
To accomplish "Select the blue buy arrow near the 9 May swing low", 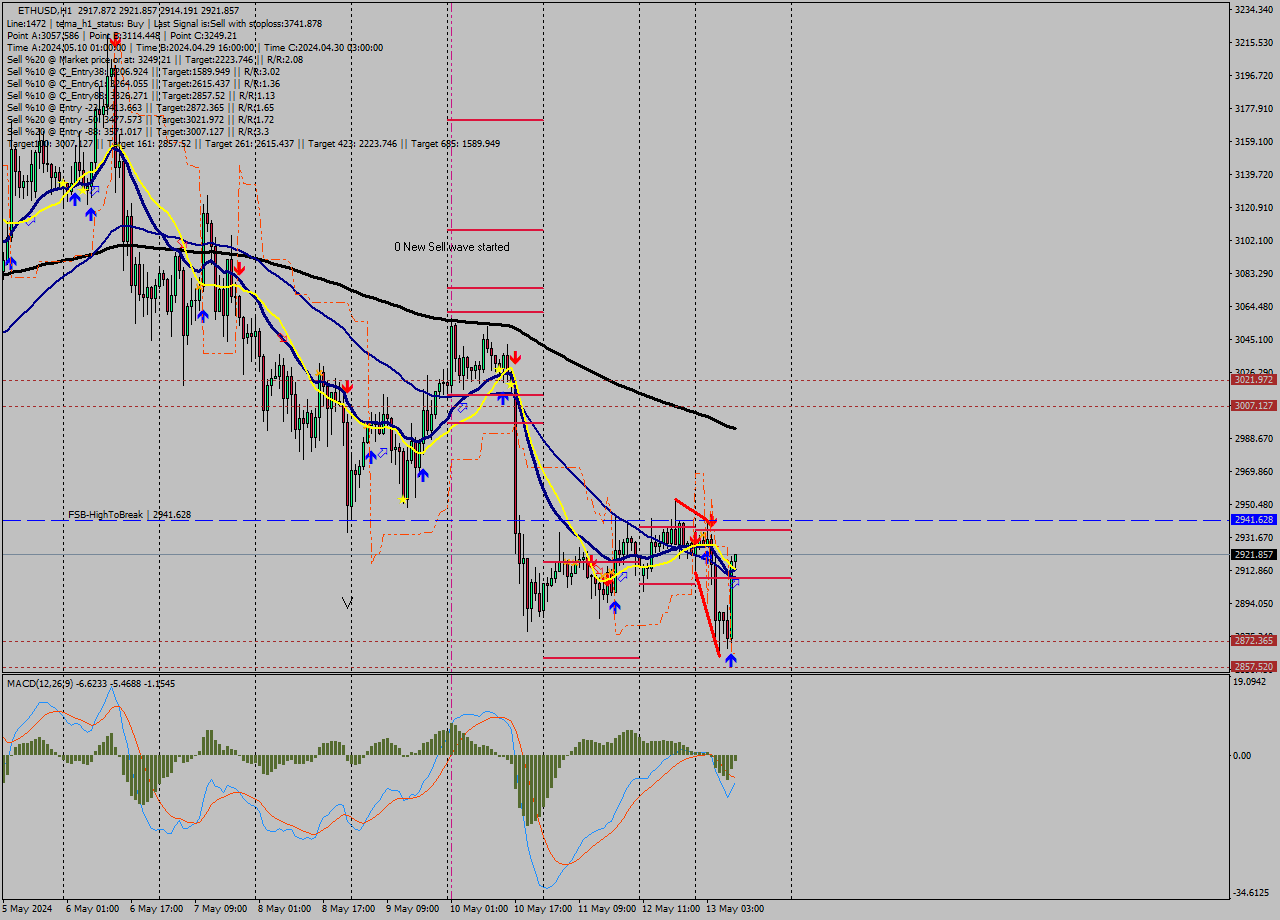I will [421, 475].
